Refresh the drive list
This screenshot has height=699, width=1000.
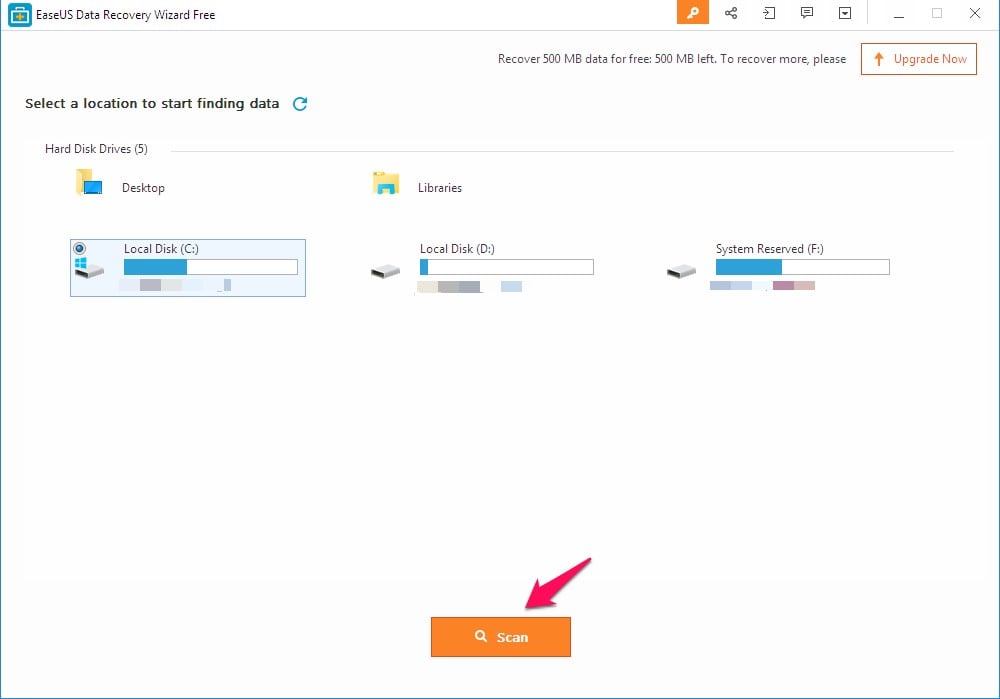tap(300, 103)
